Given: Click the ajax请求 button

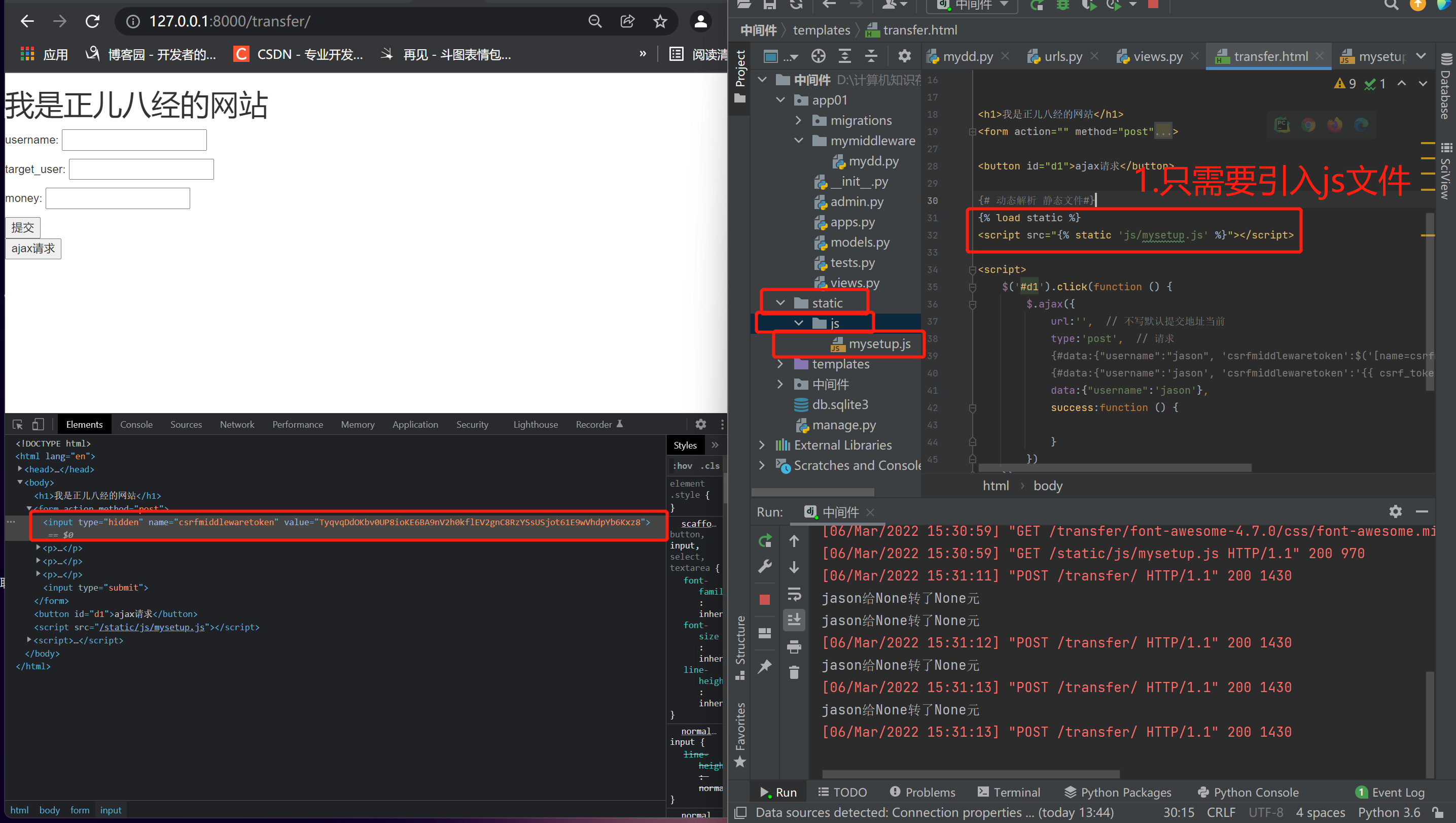Looking at the screenshot, I should tap(33, 249).
